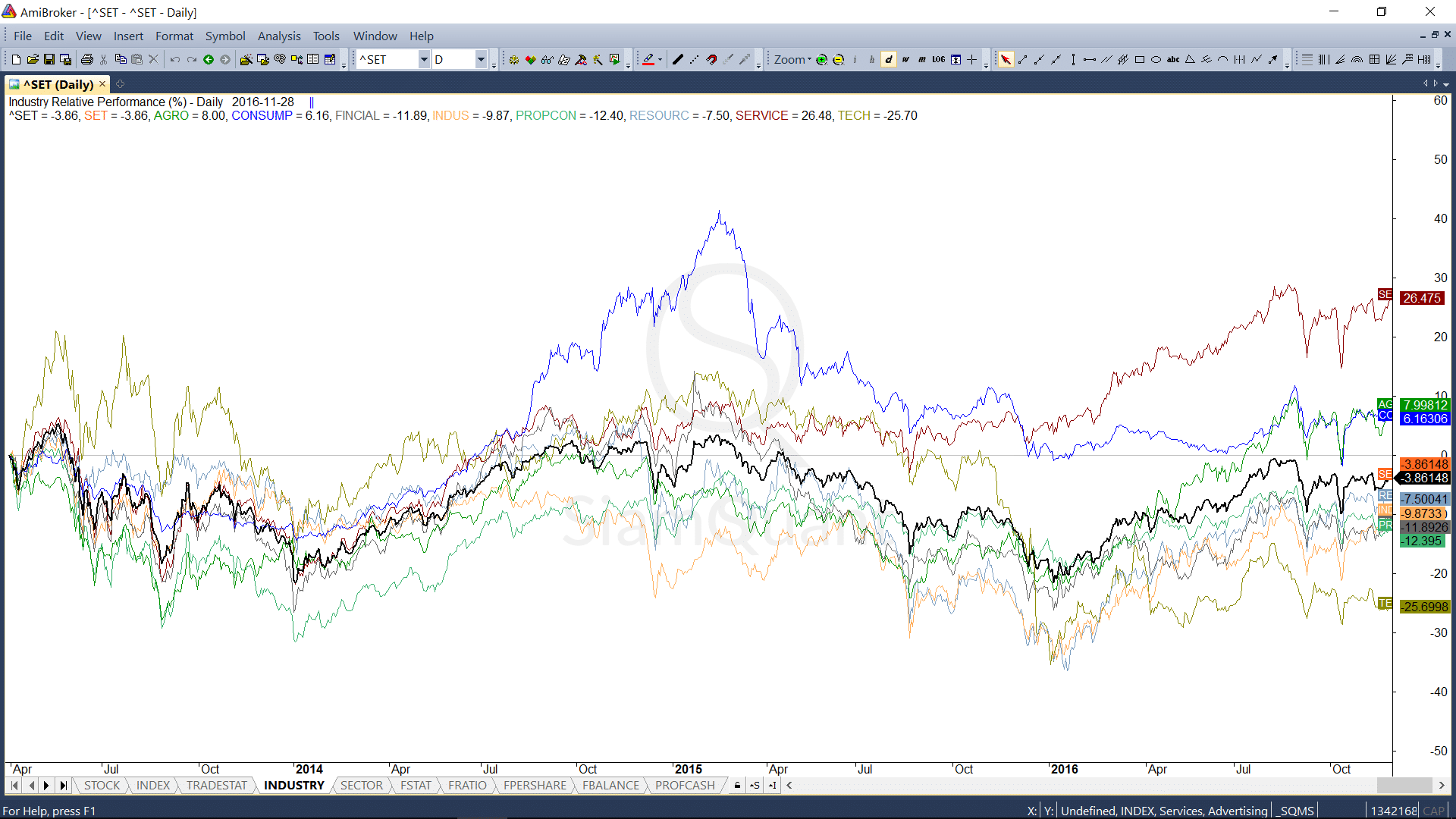
Task: Toggle the daily 'd' interval button
Action: pos(888,59)
